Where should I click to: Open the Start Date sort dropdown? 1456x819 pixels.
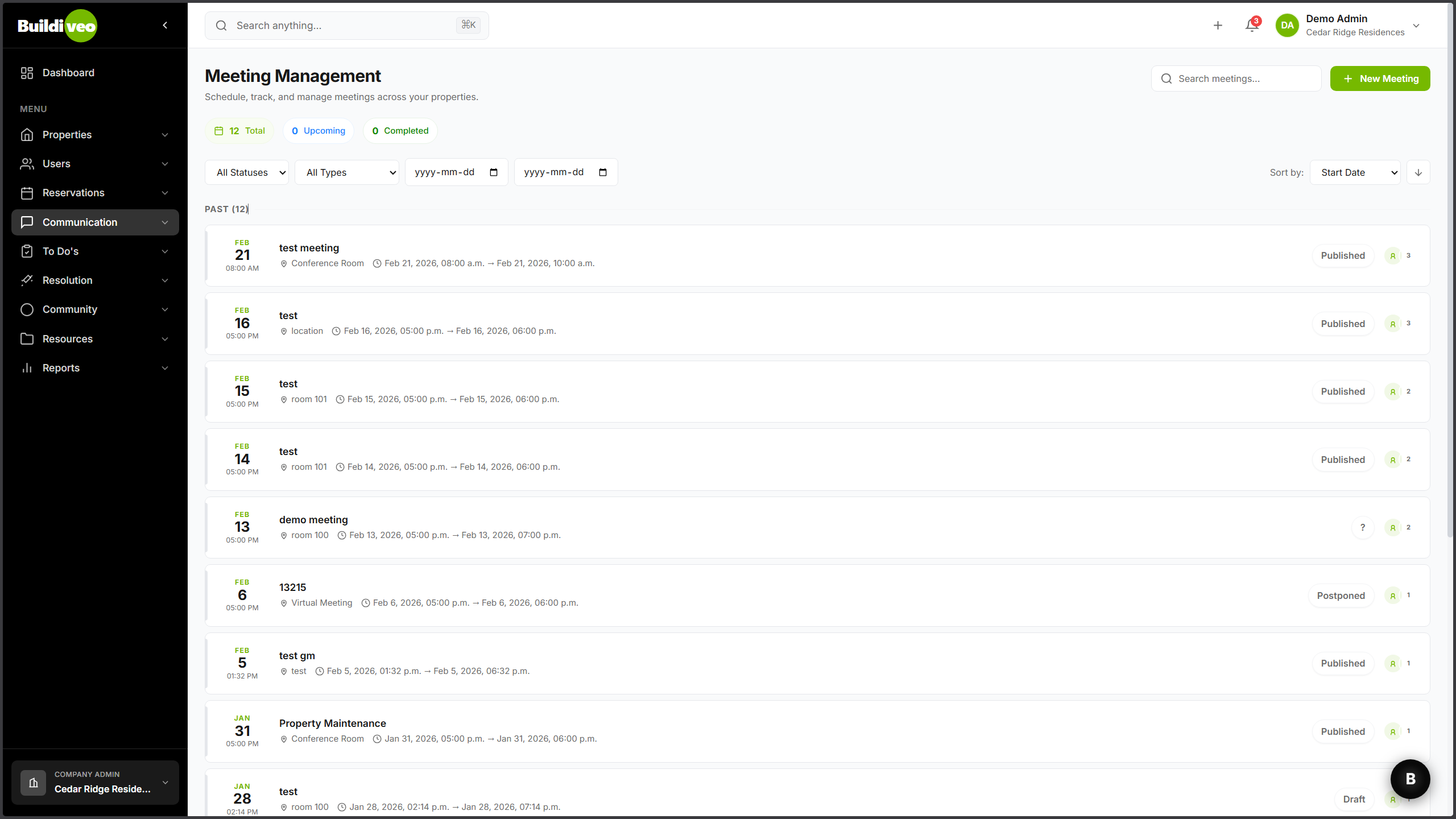(1355, 172)
